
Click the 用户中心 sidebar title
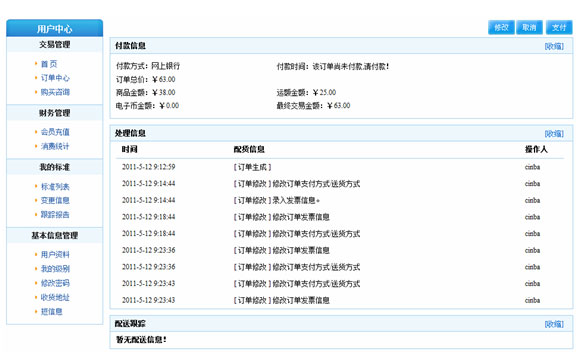pos(55,29)
